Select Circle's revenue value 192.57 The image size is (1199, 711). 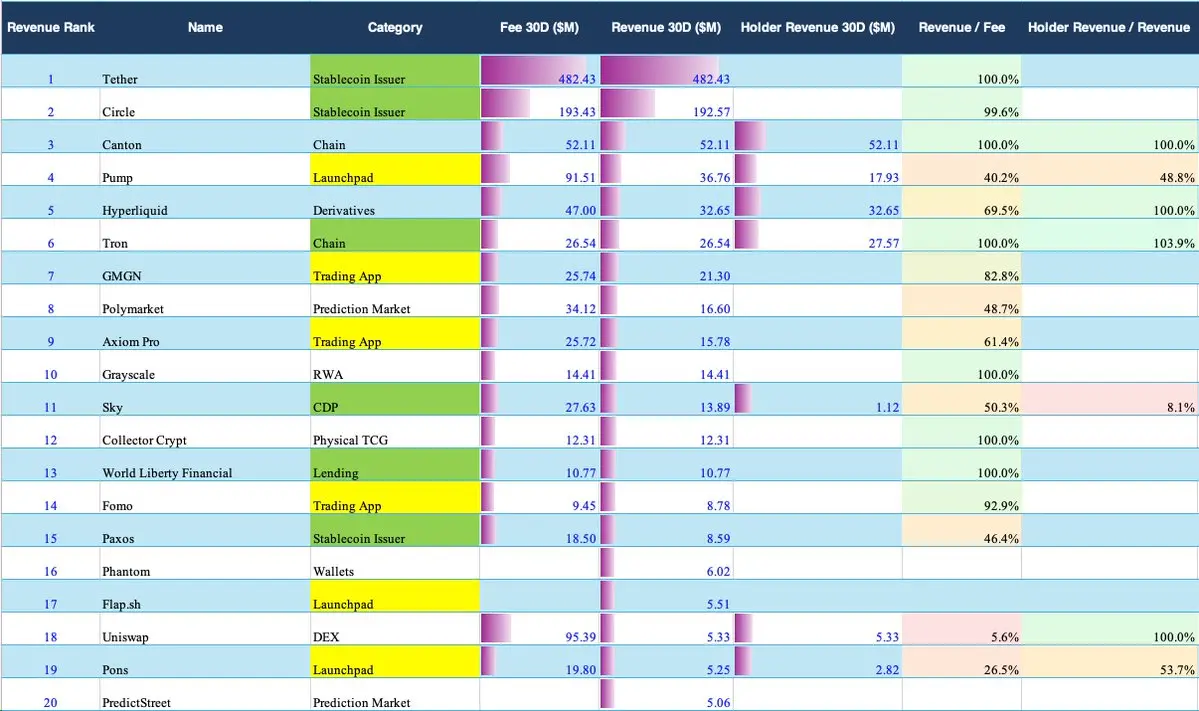(711, 112)
